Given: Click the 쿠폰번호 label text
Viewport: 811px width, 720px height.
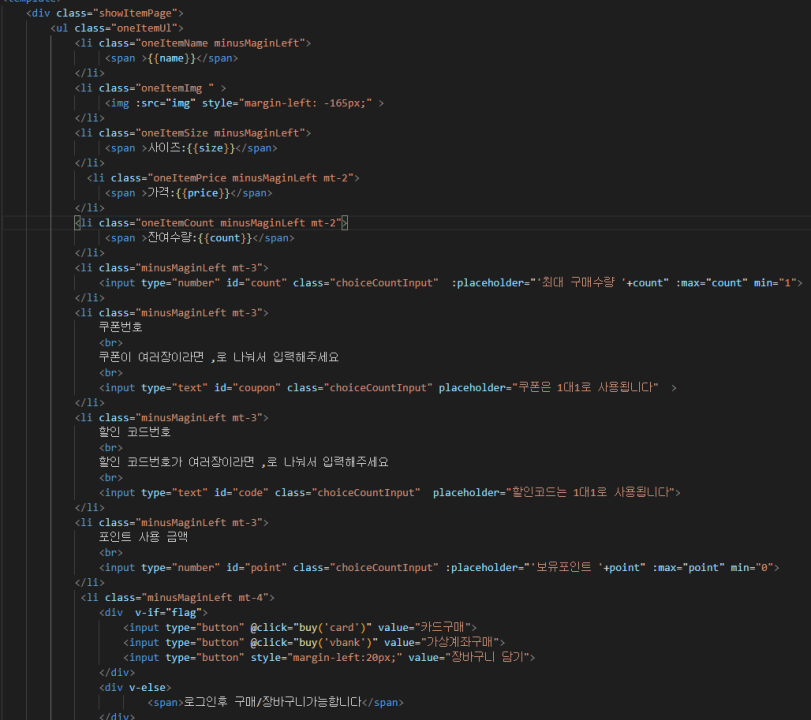Looking at the screenshot, I should (121, 327).
